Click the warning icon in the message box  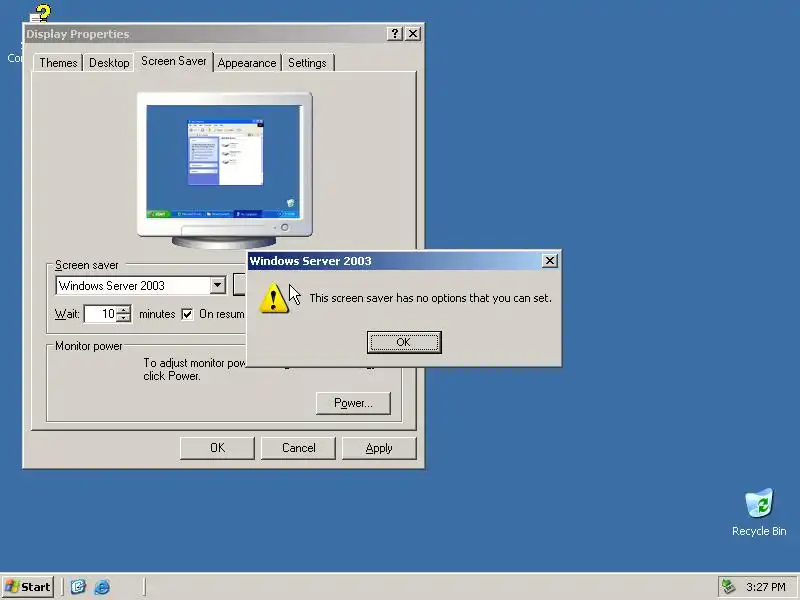[273, 298]
